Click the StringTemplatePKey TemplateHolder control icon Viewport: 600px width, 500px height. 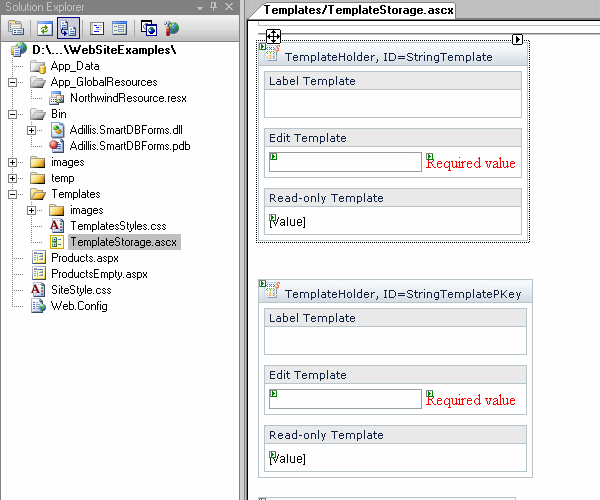point(270,290)
